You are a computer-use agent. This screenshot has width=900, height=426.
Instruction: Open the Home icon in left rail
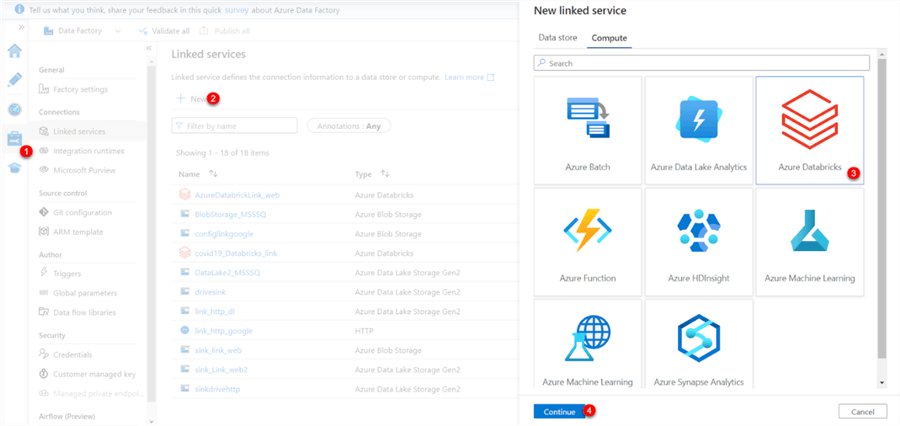(x=14, y=51)
